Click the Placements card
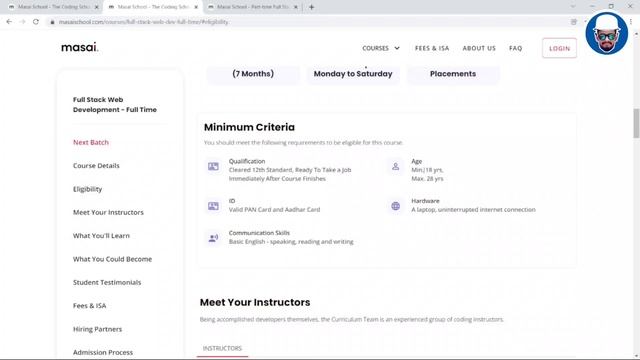 pyautogui.click(x=453, y=74)
